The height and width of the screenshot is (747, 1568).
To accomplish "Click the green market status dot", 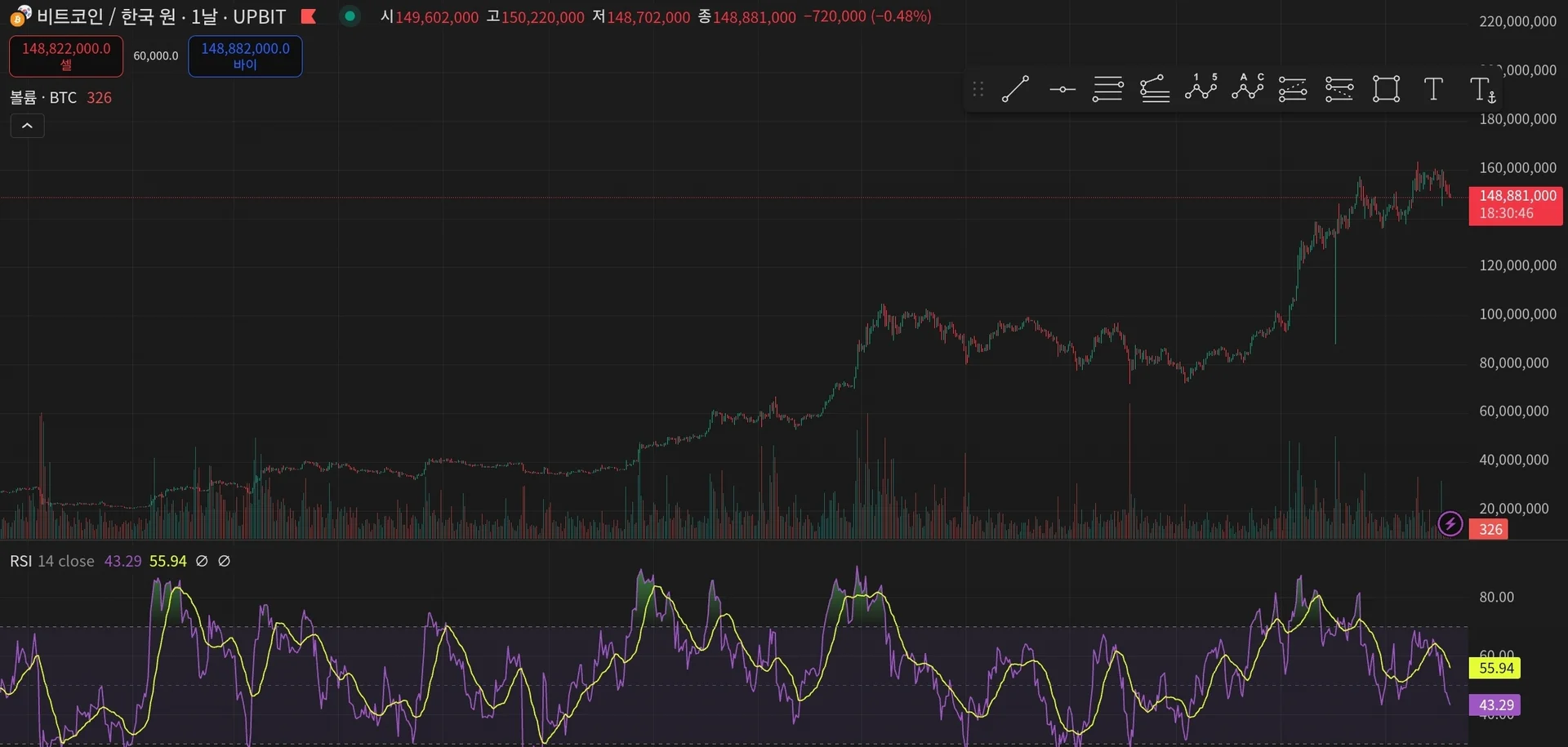I will pos(350,16).
